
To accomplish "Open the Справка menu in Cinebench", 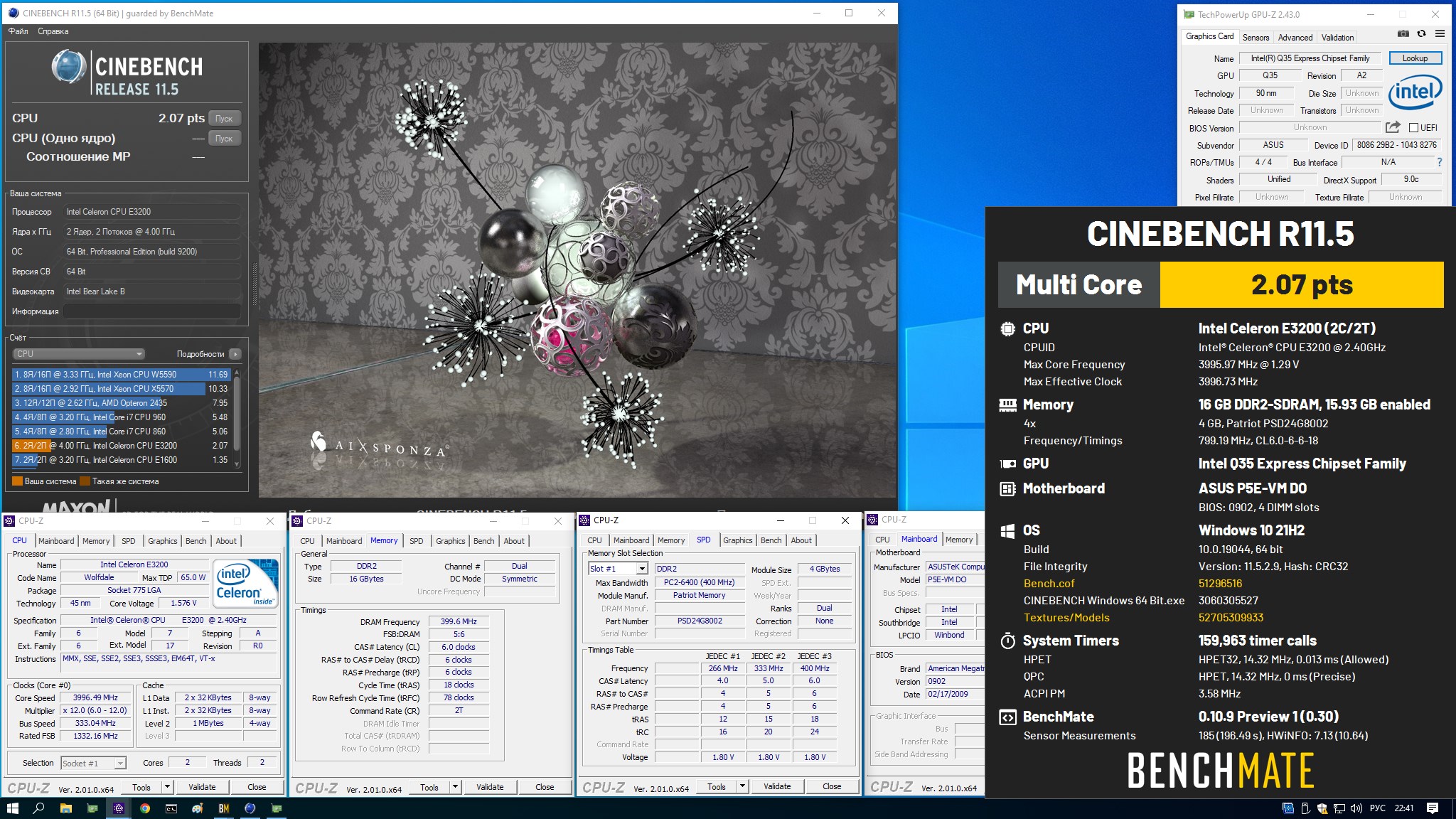I will 53,31.
